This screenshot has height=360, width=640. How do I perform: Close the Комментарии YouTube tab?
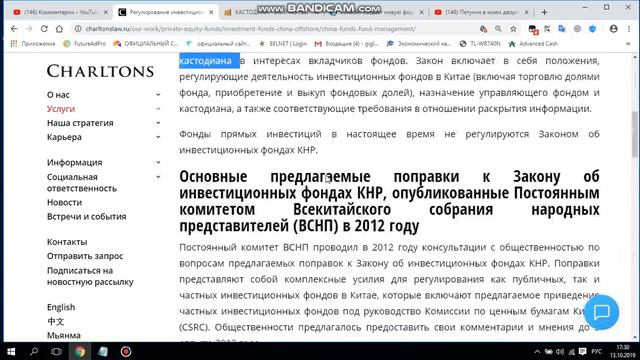pyautogui.click(x=106, y=12)
